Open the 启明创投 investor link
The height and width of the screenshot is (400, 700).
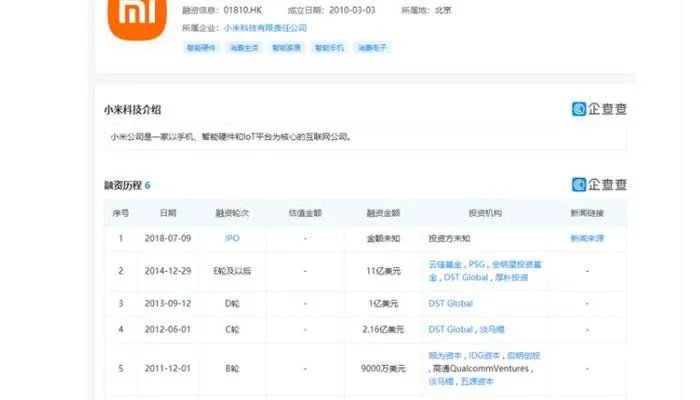click(x=523, y=356)
